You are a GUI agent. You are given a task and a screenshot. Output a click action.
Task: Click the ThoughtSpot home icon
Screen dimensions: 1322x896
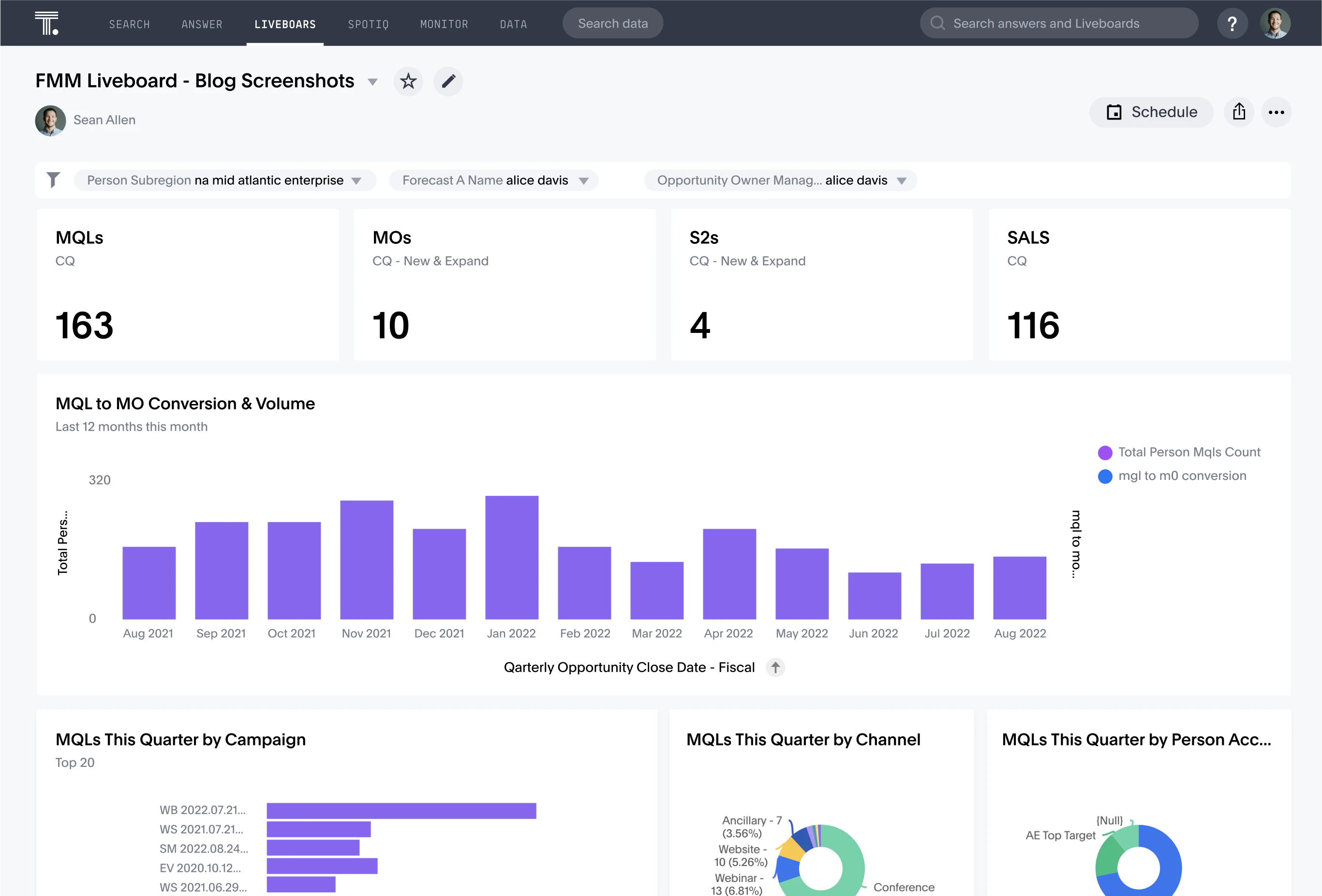(47, 22)
